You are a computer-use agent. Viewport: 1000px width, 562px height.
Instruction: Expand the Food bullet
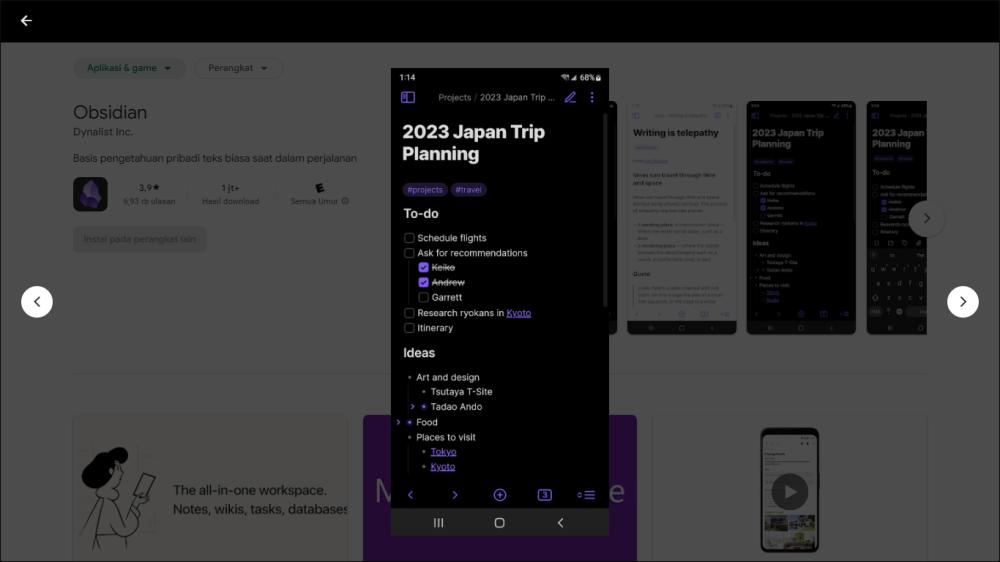(x=399, y=422)
